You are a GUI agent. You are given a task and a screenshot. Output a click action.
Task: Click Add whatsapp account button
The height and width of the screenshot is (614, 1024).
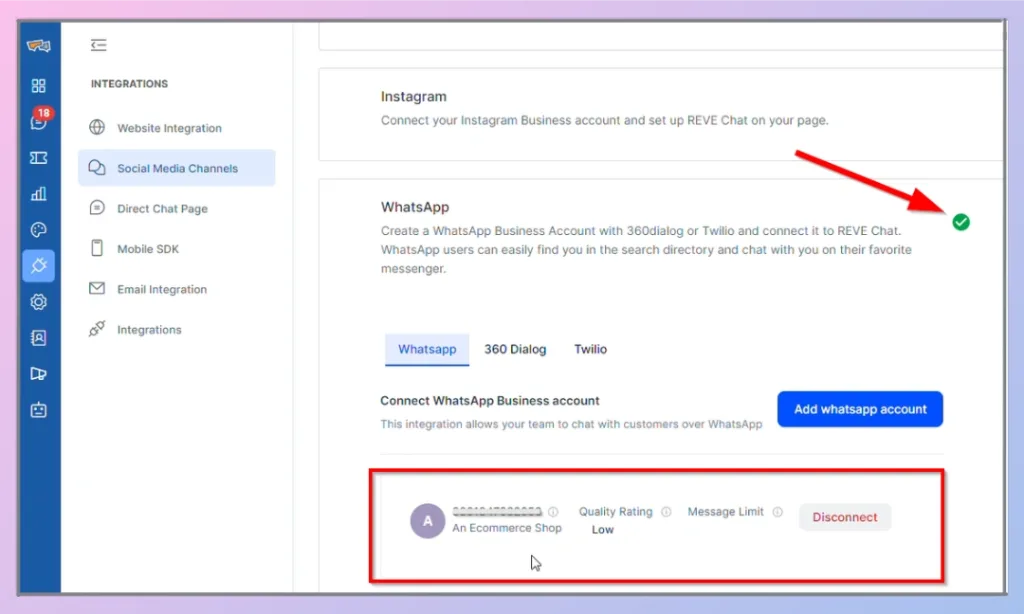click(860, 409)
